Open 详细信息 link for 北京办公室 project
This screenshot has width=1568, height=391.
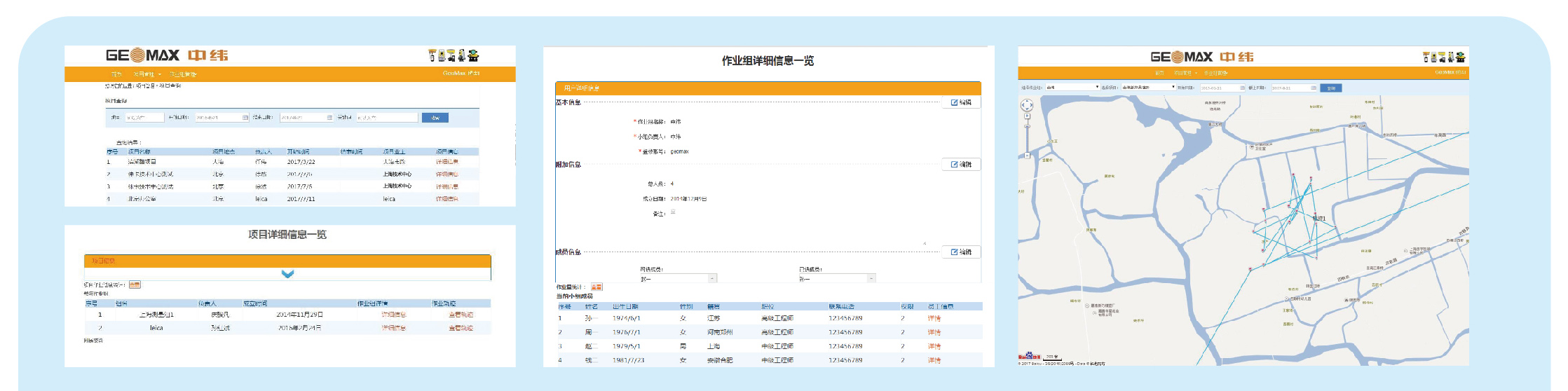click(447, 199)
